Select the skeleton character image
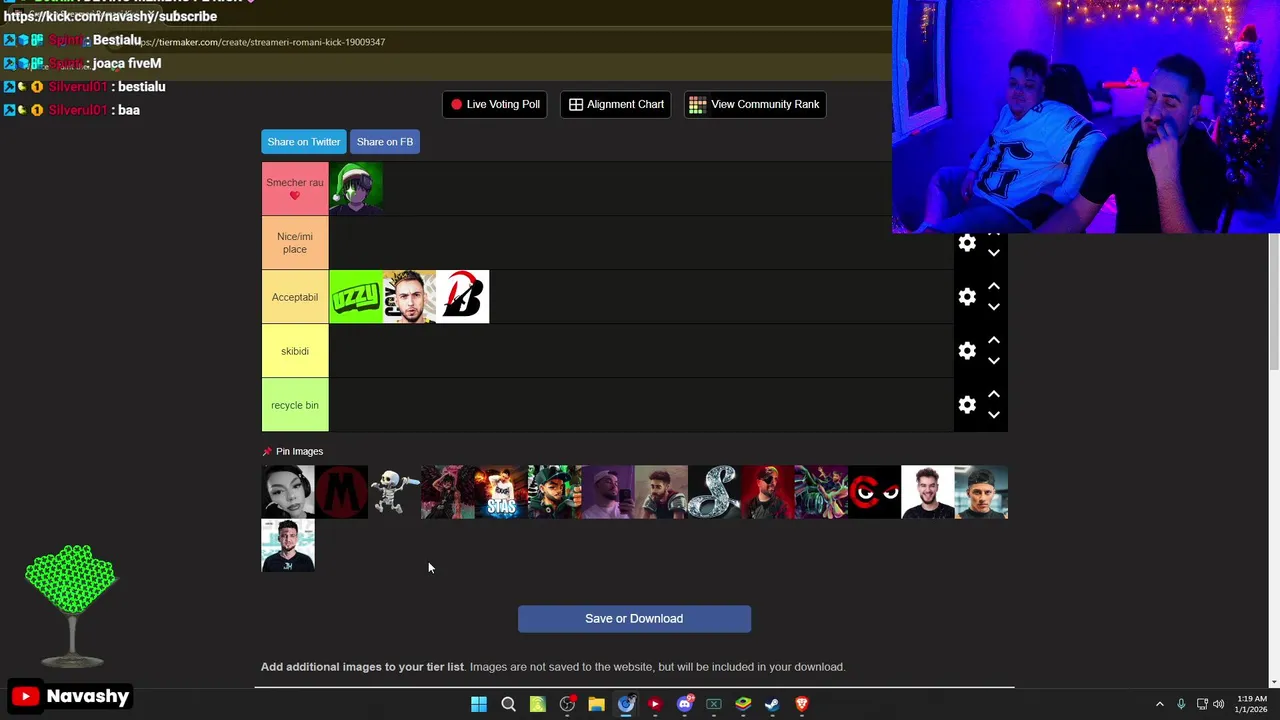Screen dimensions: 1280x720 [x=394, y=492]
